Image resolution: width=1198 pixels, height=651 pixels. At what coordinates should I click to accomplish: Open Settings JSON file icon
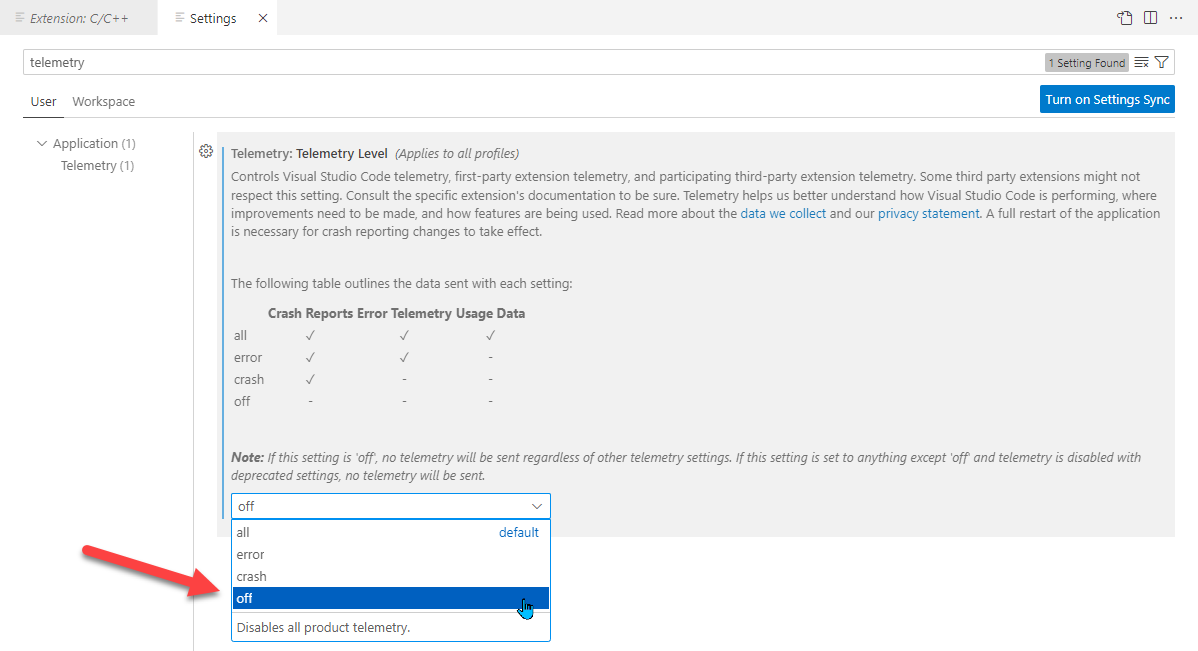pyautogui.click(x=1125, y=18)
